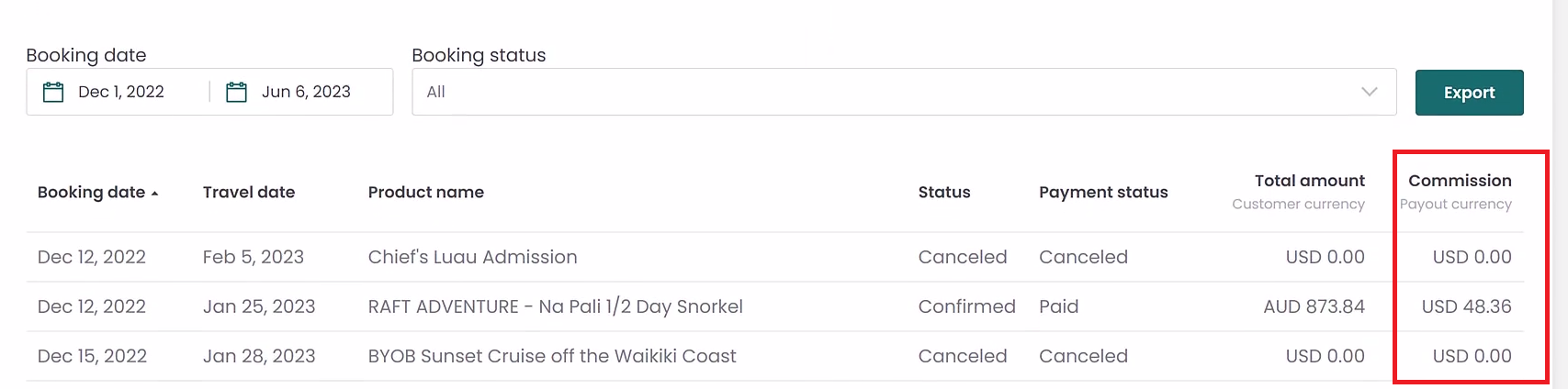Click the Payment status column header
The image size is (1568, 389).
[x=1103, y=193]
